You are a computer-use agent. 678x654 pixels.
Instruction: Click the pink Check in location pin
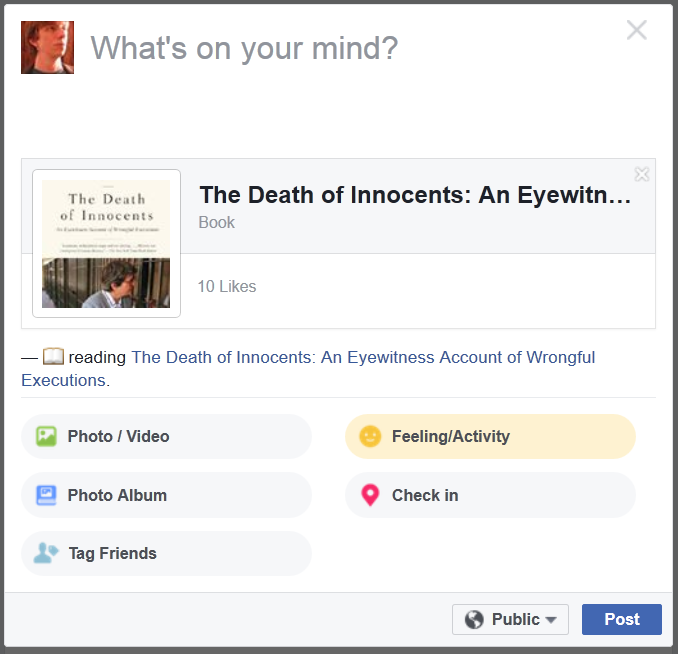[x=370, y=495]
